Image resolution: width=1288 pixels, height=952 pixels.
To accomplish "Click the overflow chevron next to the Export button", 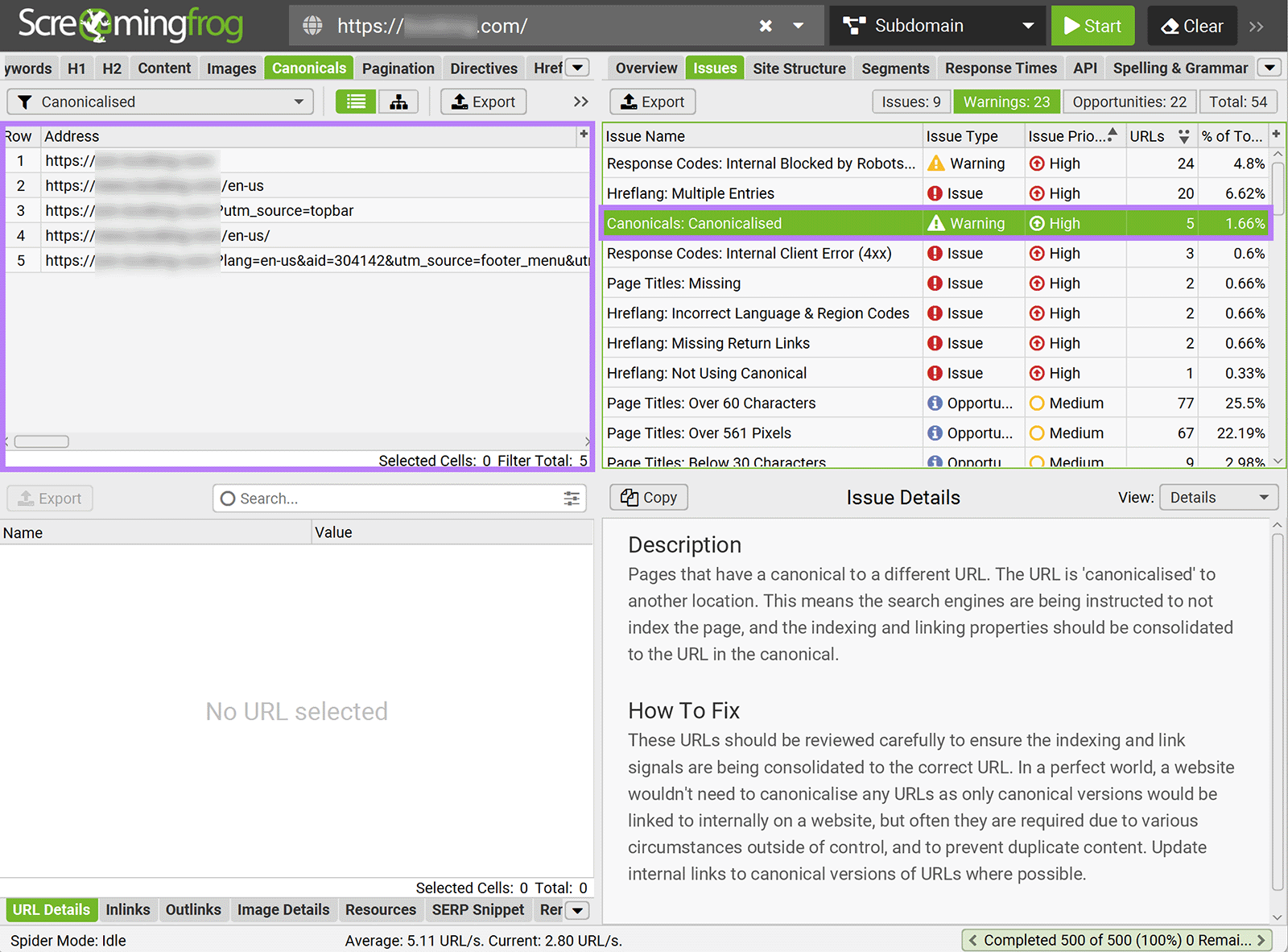I will [x=581, y=101].
